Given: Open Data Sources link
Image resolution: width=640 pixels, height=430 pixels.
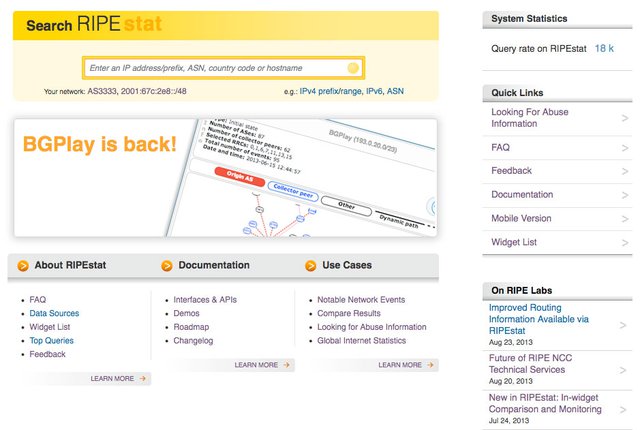Looking at the screenshot, I should (54, 313).
